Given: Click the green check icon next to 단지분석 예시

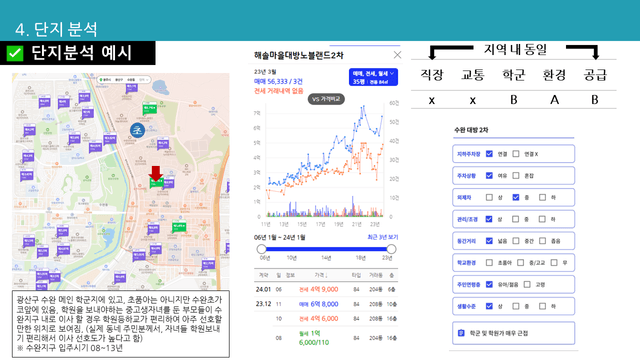Looking at the screenshot, I should click(15, 53).
